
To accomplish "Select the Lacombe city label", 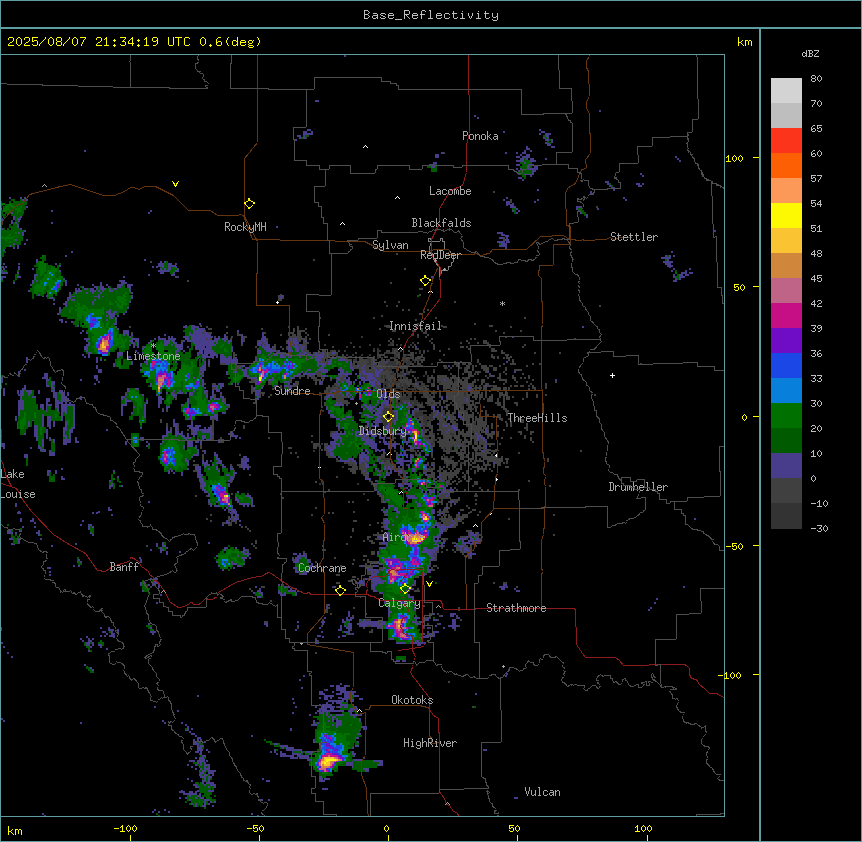I will coord(450,191).
